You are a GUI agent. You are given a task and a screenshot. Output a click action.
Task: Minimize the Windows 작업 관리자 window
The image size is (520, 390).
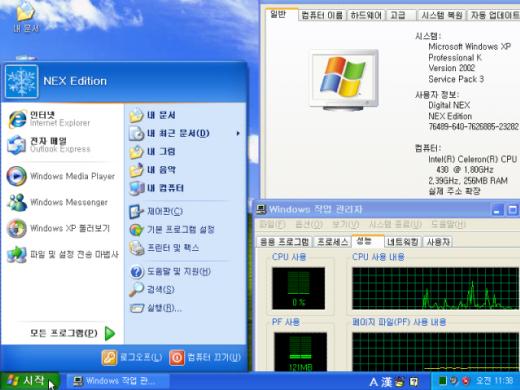[x=497, y=210]
